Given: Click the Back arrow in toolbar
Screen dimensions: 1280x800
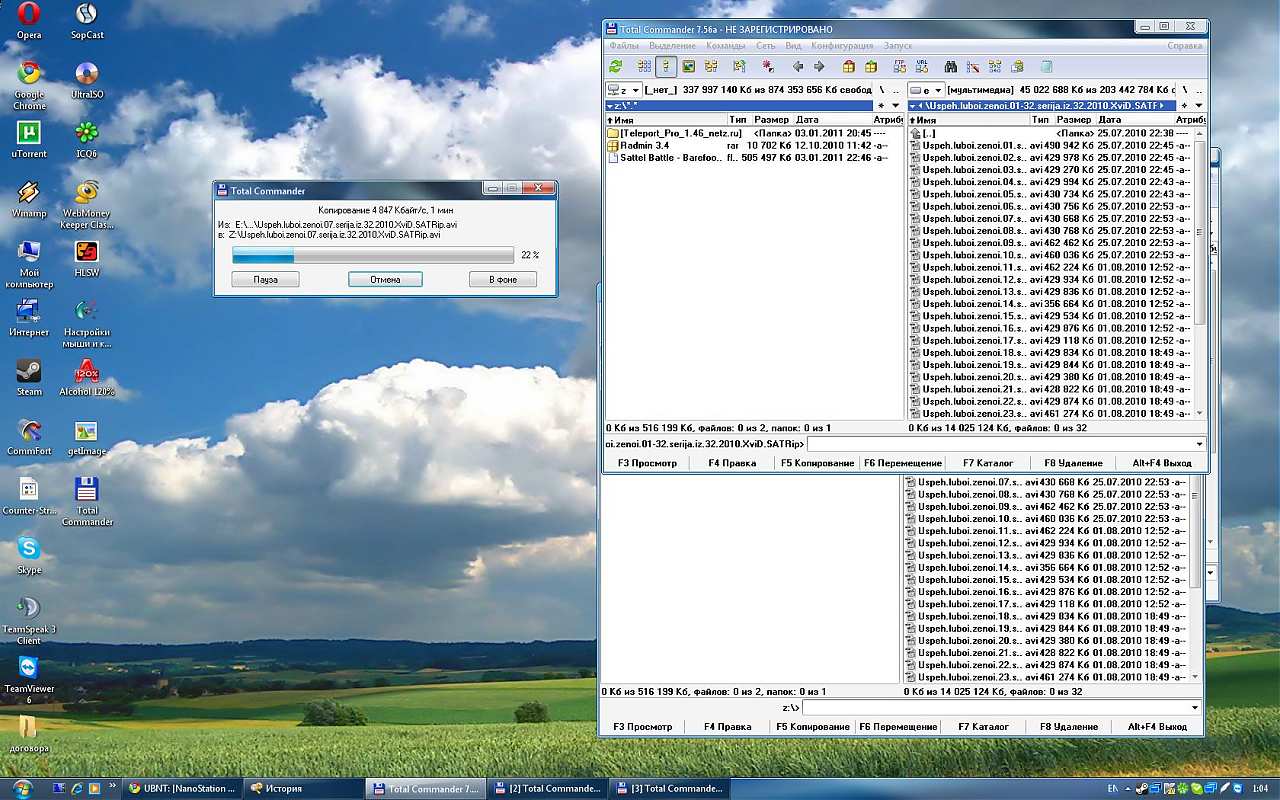Looking at the screenshot, I should point(797,67).
